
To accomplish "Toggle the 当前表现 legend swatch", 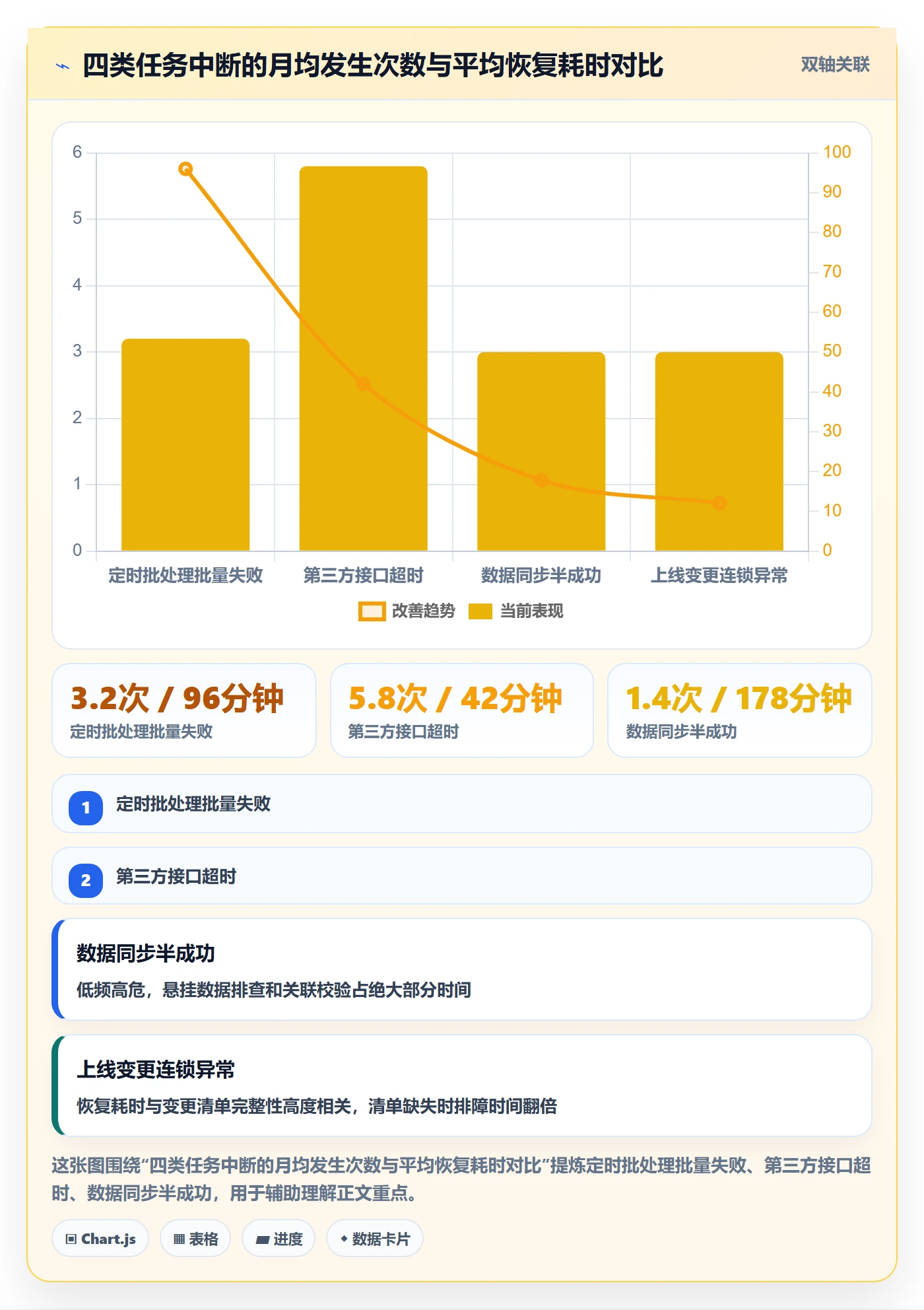I will click(x=480, y=611).
